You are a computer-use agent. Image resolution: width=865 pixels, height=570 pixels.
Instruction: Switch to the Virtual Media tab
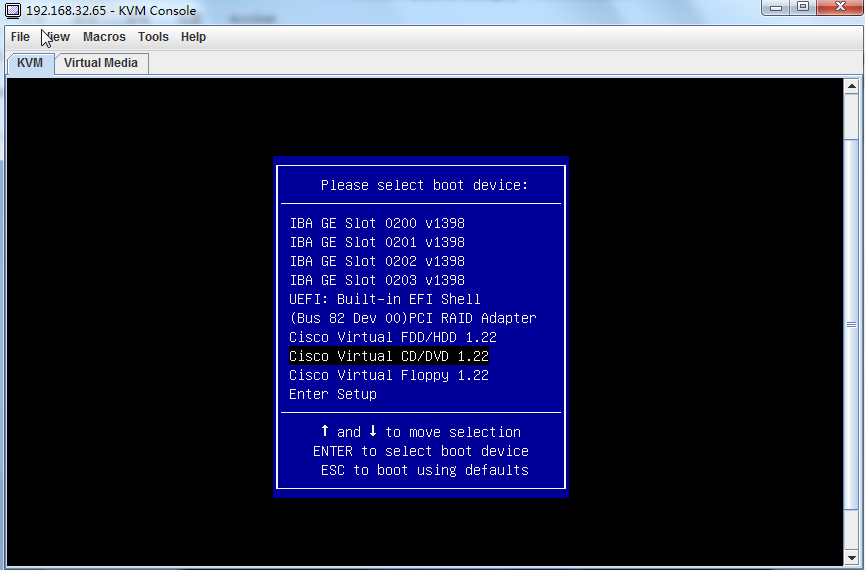101,63
